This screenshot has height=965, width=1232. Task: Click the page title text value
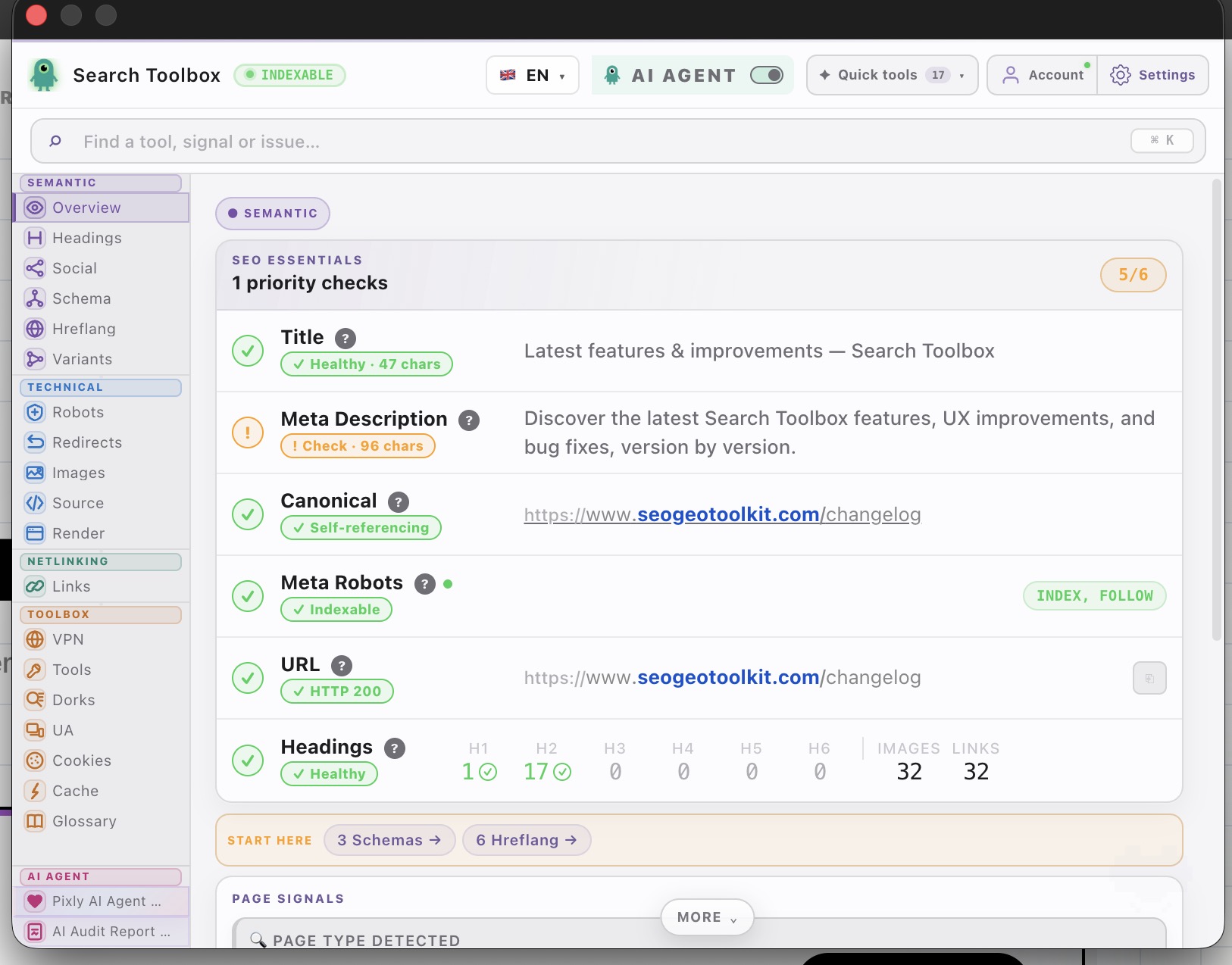(759, 351)
